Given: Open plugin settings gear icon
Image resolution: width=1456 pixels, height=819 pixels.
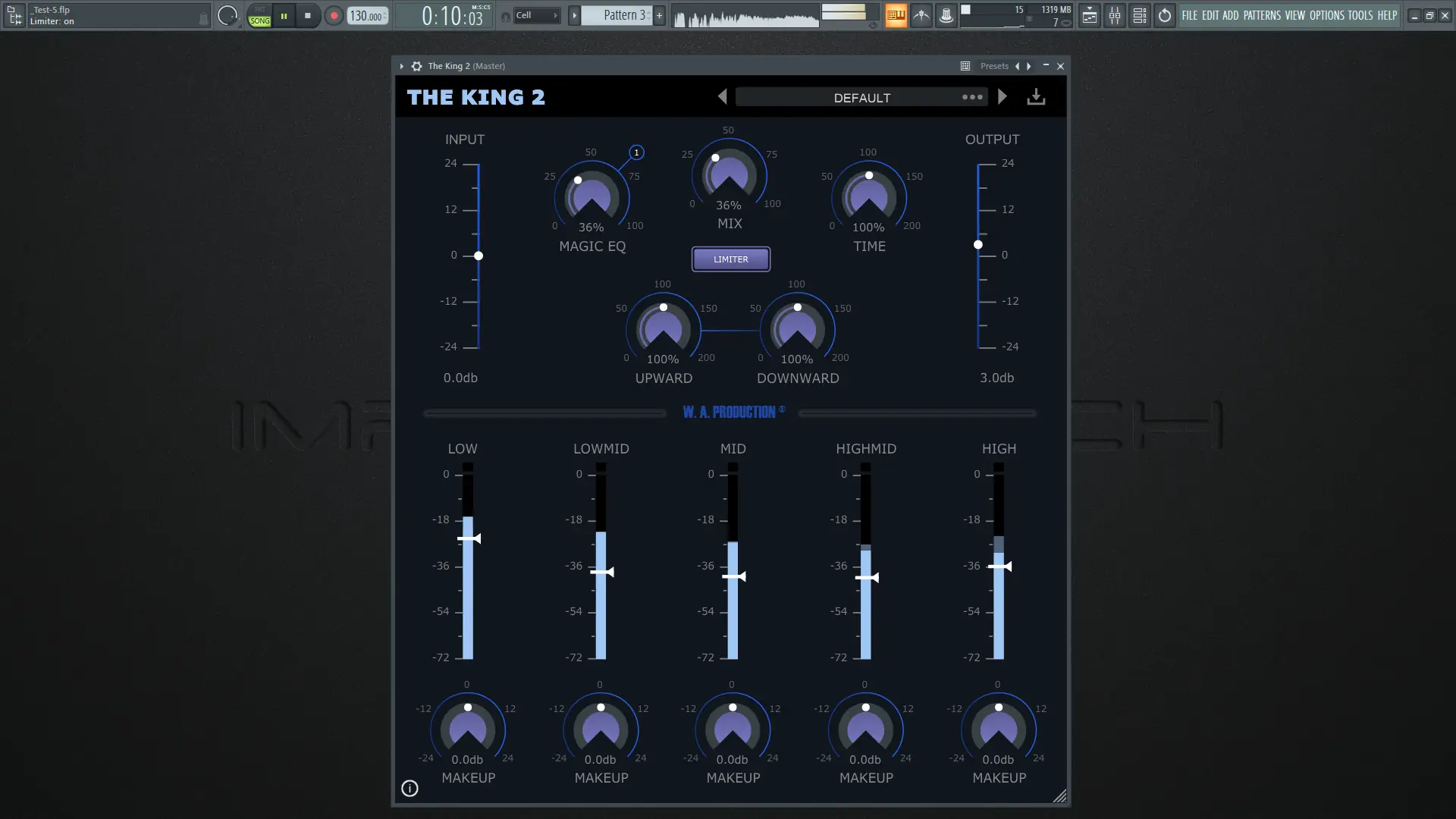Looking at the screenshot, I should pyautogui.click(x=416, y=66).
